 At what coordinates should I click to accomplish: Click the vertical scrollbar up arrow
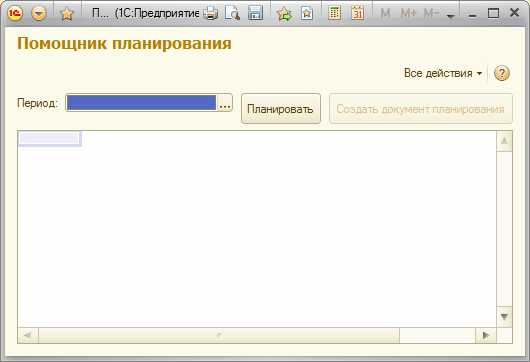pyautogui.click(x=504, y=141)
